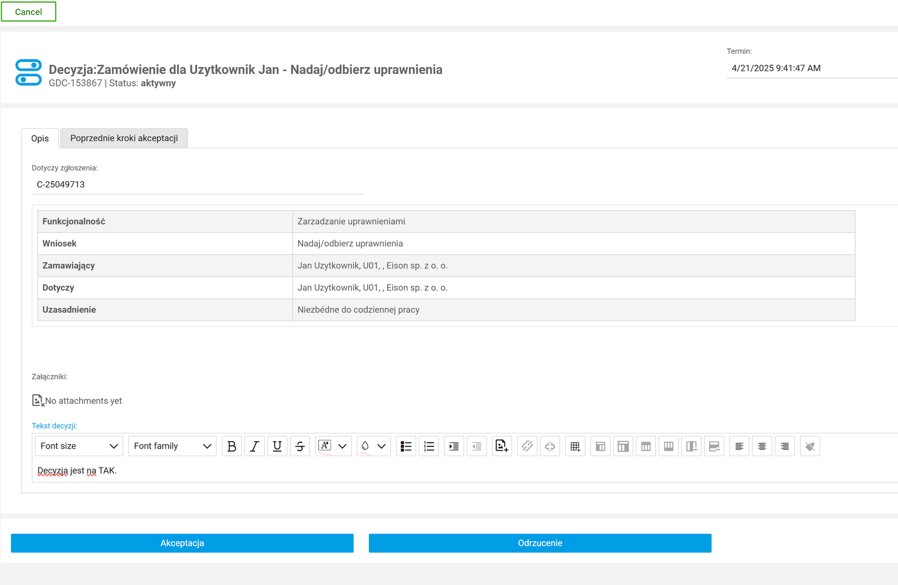This screenshot has width=898, height=585.
Task: Align text to the center
Action: coord(762,447)
